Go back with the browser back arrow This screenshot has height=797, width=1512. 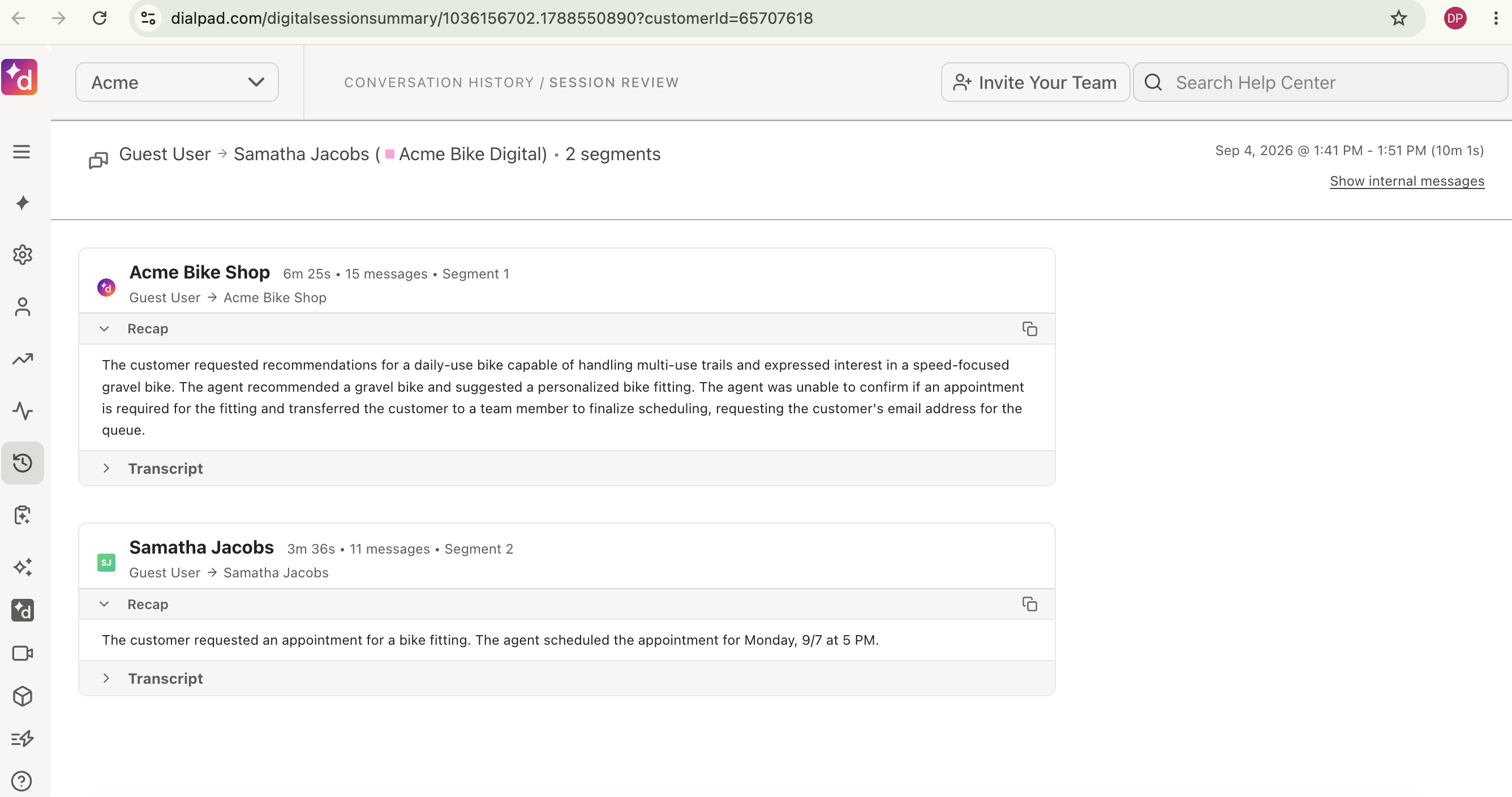coord(19,18)
